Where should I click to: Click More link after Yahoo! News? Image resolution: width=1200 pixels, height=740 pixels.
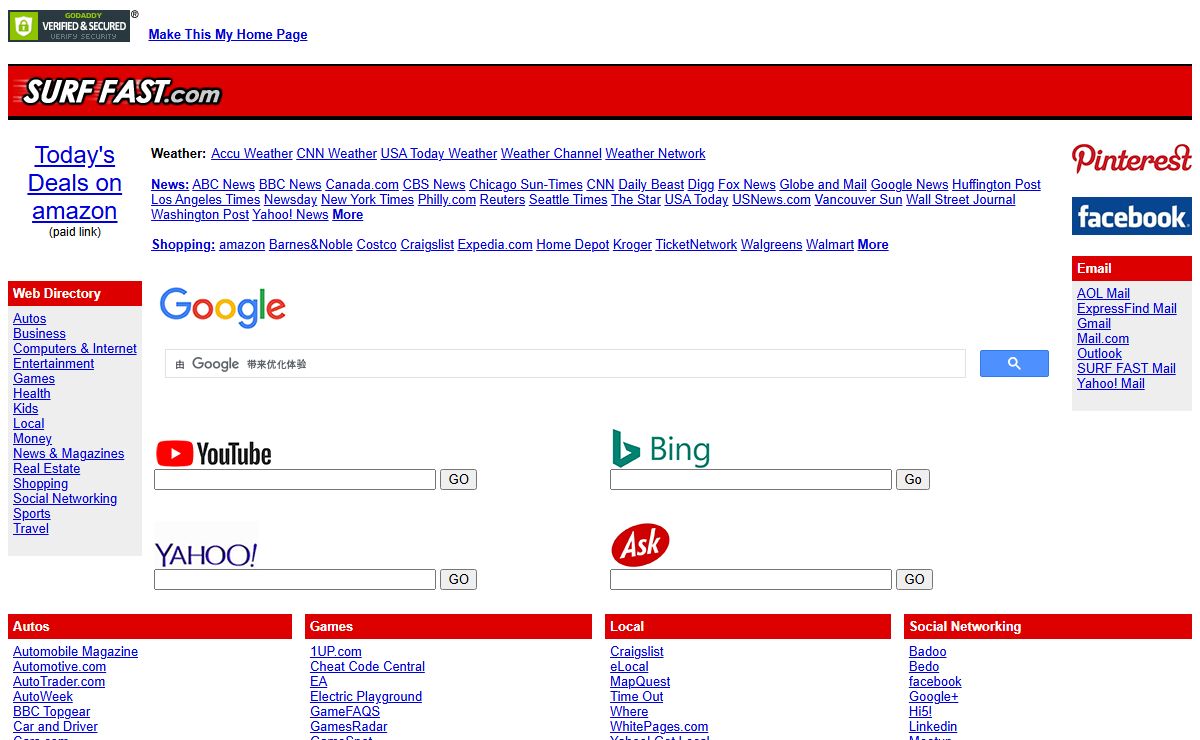click(x=348, y=215)
